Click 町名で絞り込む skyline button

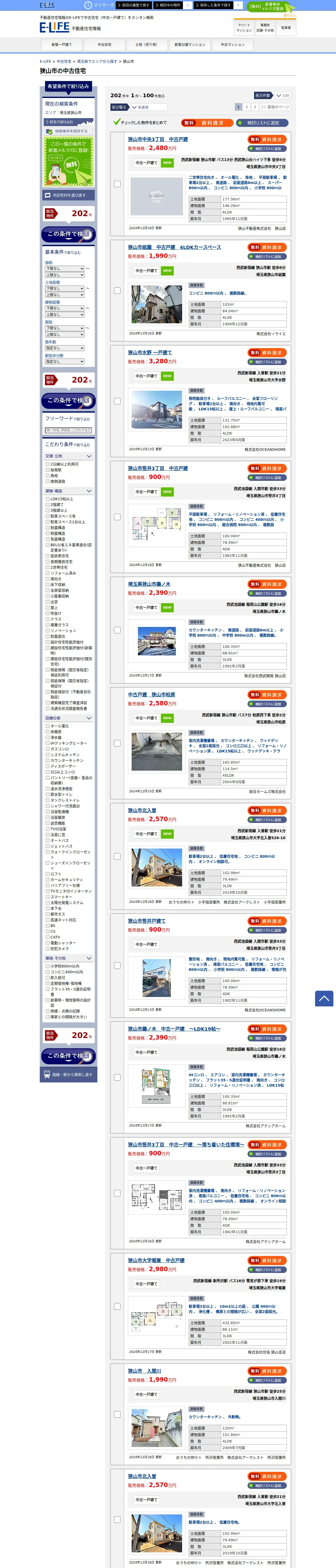tap(68, 122)
